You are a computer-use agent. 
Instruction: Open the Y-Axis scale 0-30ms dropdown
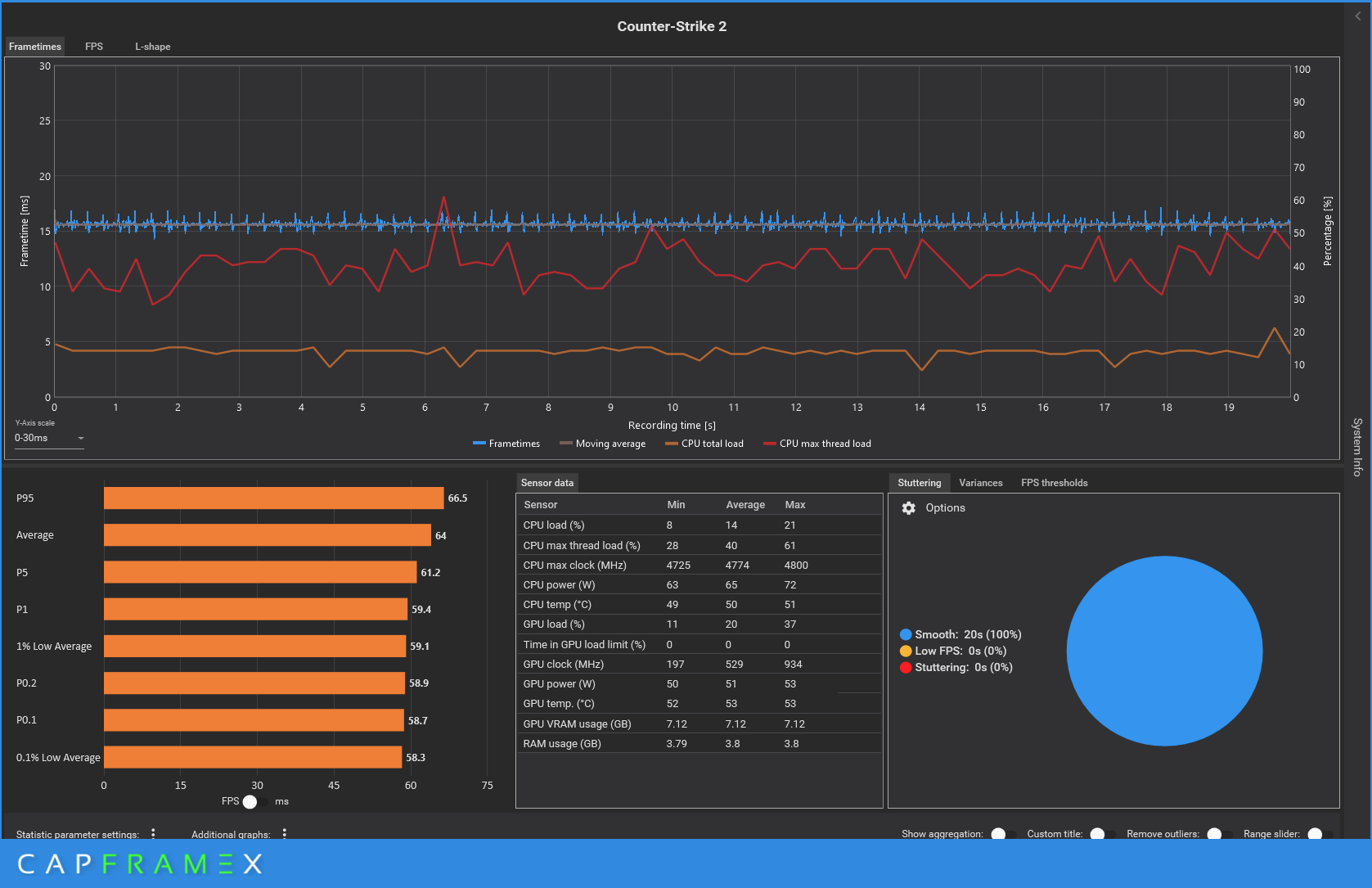pos(49,438)
